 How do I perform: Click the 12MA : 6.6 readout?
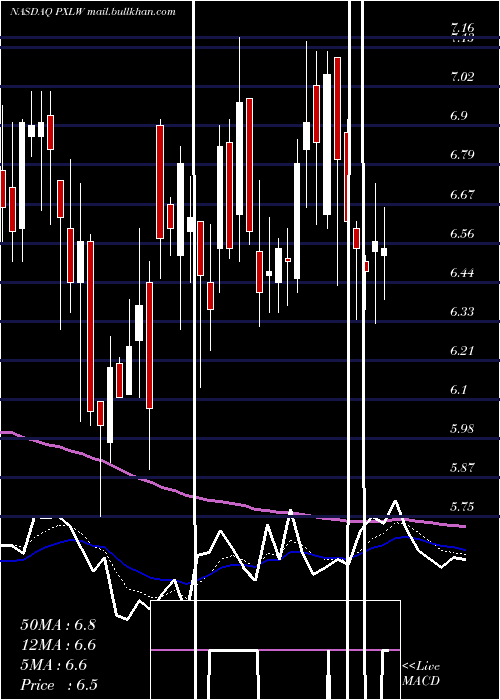pos(58,645)
